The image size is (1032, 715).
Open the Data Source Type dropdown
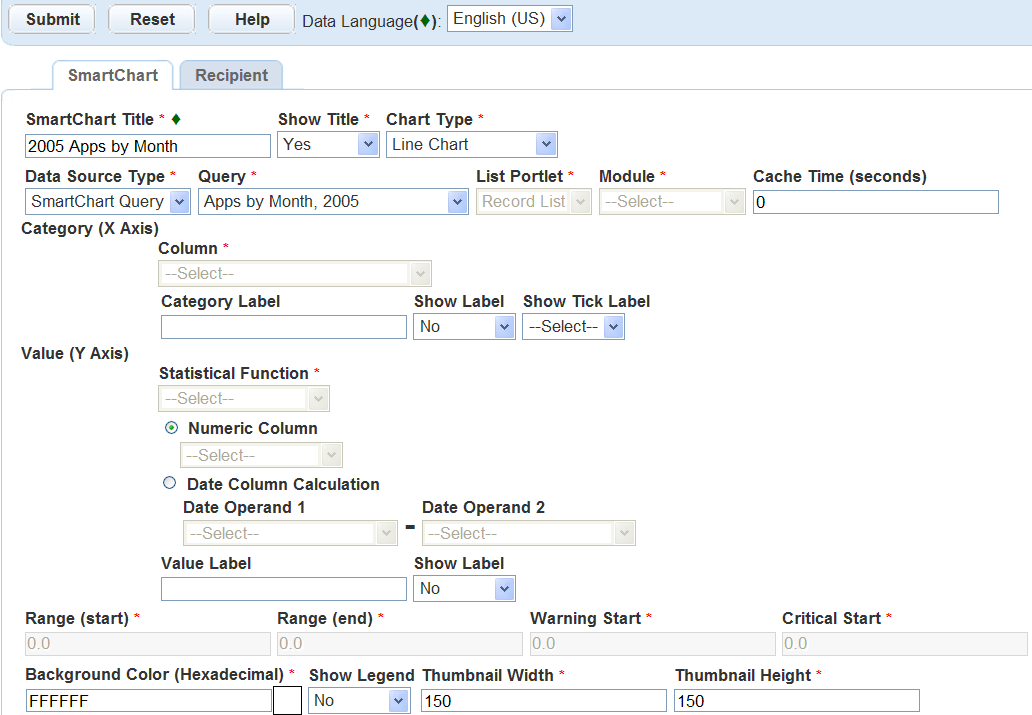tap(108, 202)
